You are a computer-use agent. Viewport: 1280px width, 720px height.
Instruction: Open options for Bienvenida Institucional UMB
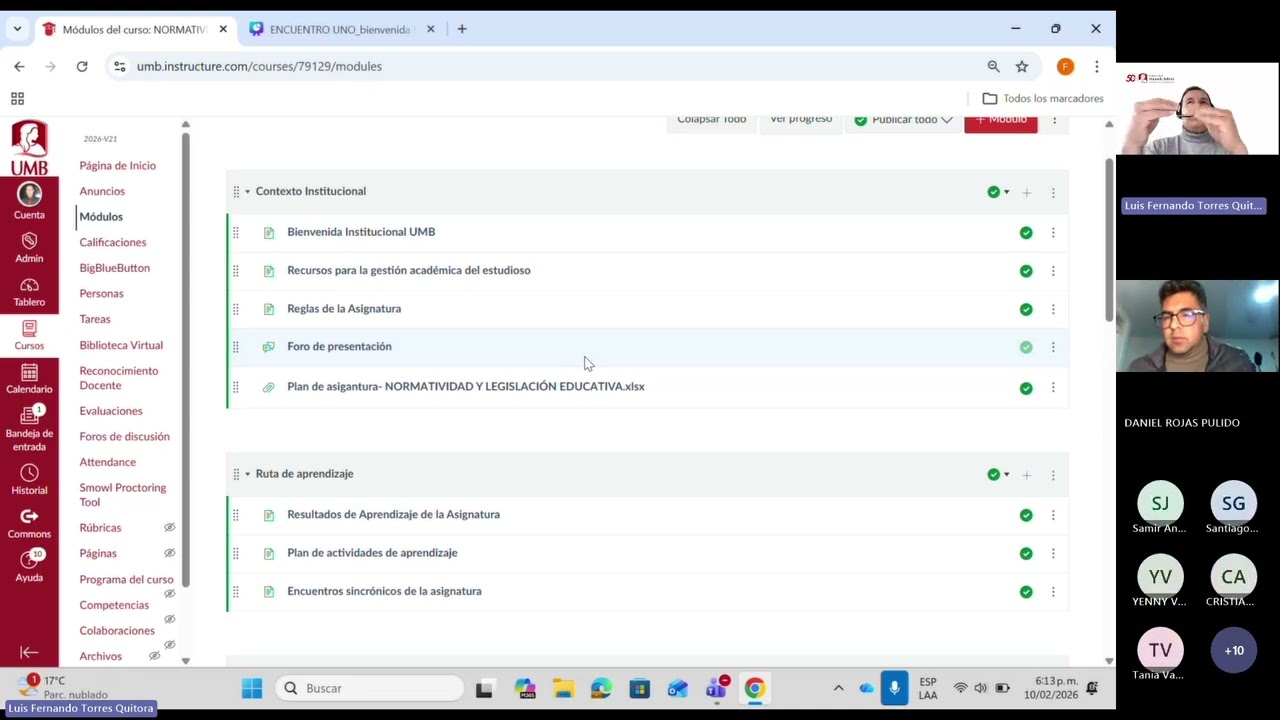pyautogui.click(x=1053, y=232)
